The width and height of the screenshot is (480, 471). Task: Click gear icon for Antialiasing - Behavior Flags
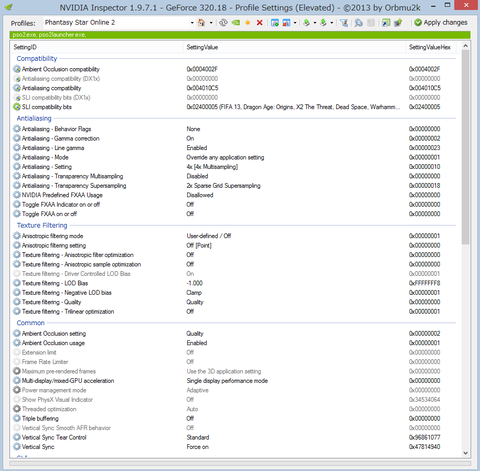[x=17, y=129]
